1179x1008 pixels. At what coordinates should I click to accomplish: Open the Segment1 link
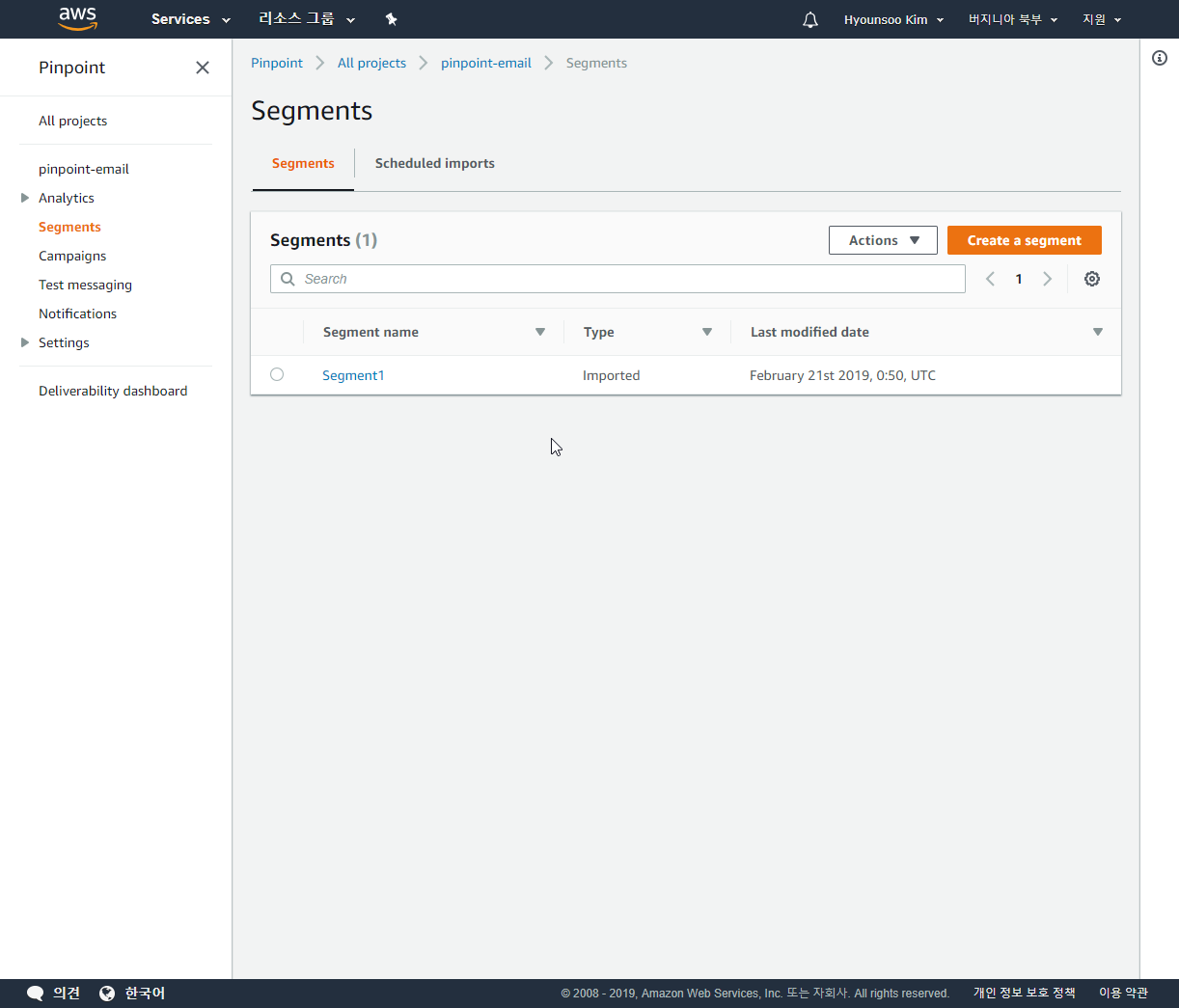pyautogui.click(x=353, y=375)
